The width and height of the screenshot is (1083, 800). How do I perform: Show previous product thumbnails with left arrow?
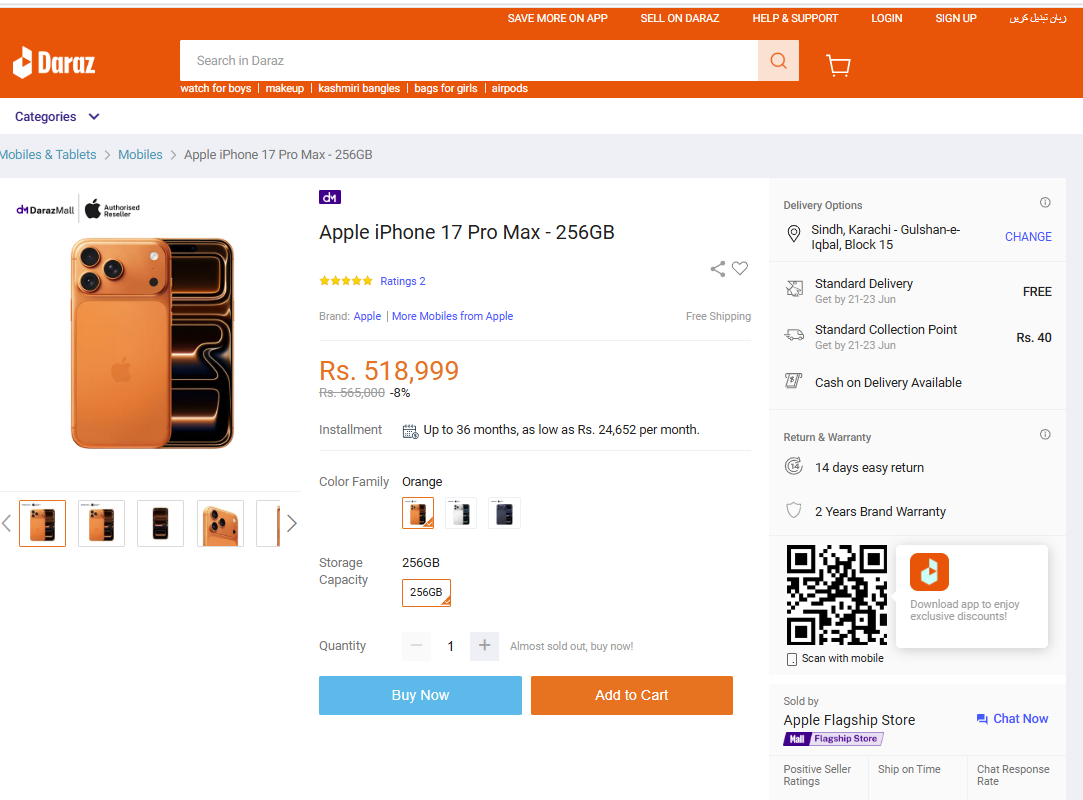click(7, 524)
